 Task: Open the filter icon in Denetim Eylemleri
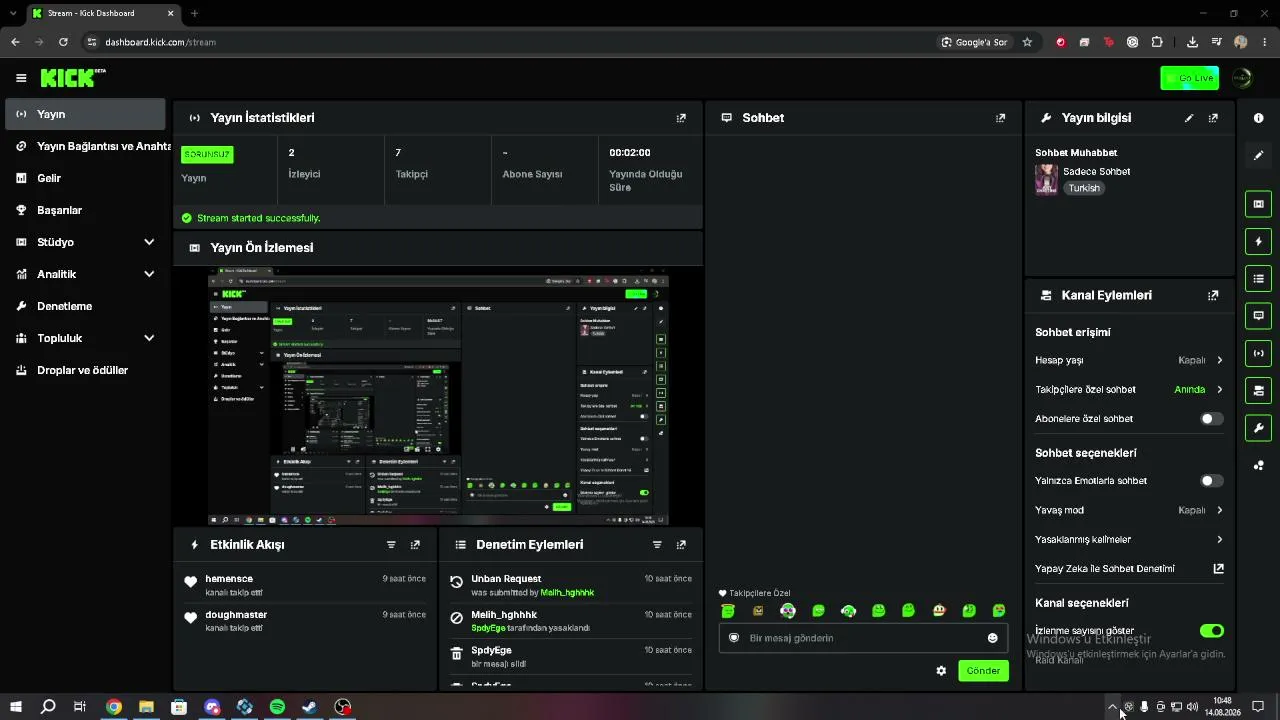pyautogui.click(x=657, y=545)
